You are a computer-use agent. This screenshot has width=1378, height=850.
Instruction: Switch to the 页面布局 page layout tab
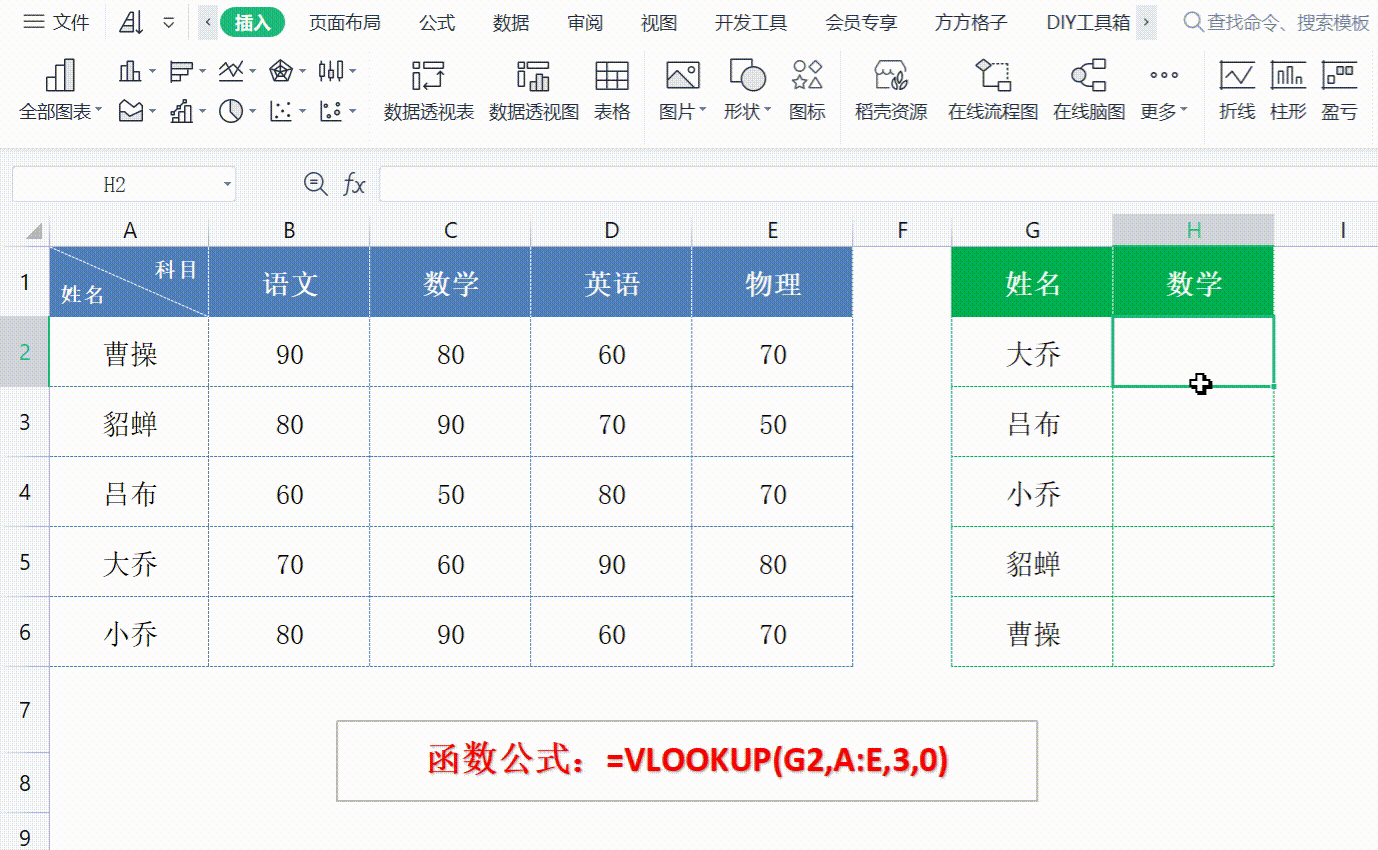pyautogui.click(x=344, y=23)
